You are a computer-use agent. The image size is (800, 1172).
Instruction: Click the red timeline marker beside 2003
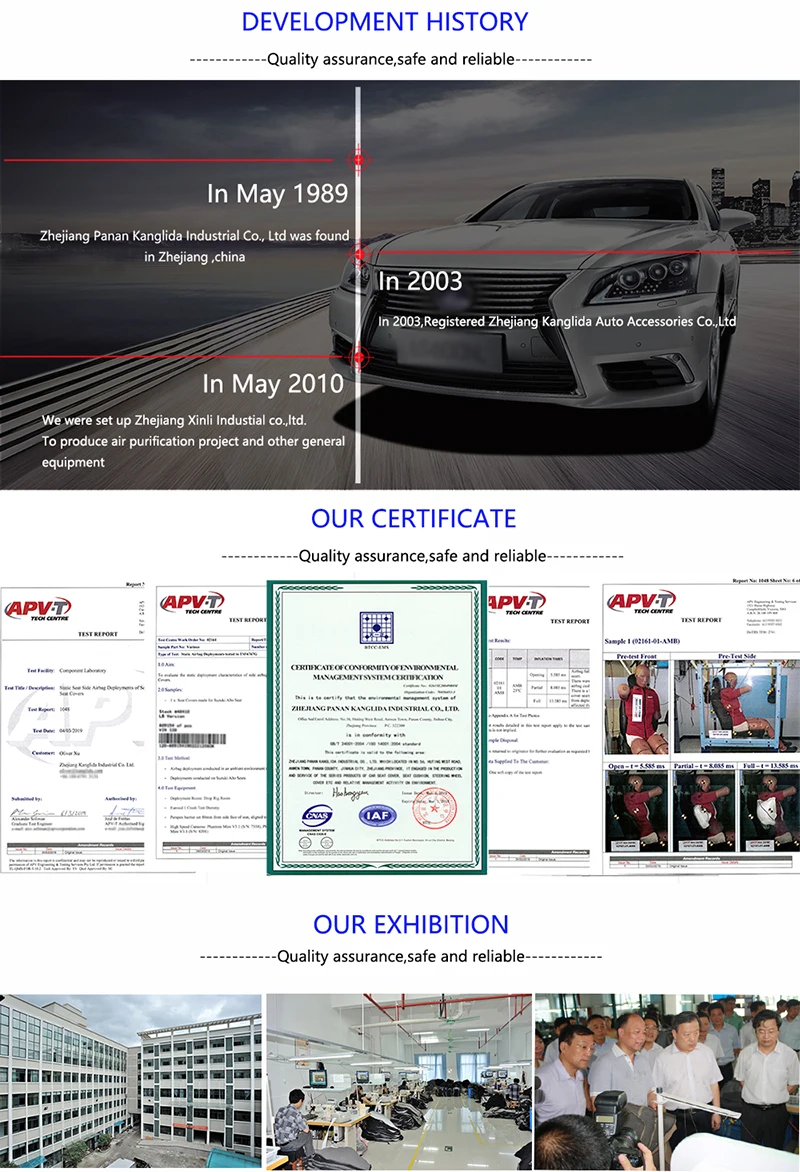click(360, 253)
